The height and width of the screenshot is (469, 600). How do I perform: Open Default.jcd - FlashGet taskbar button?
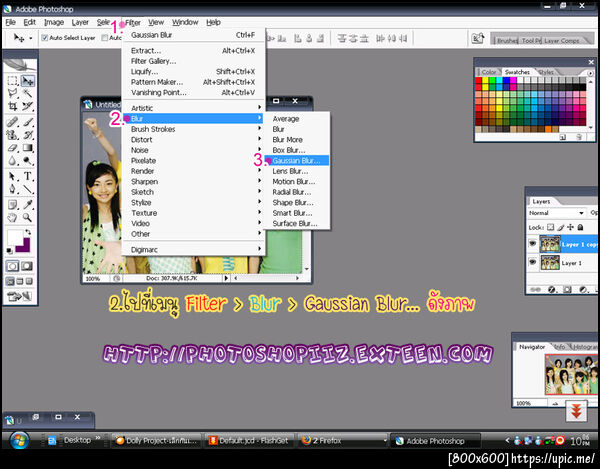249,441
